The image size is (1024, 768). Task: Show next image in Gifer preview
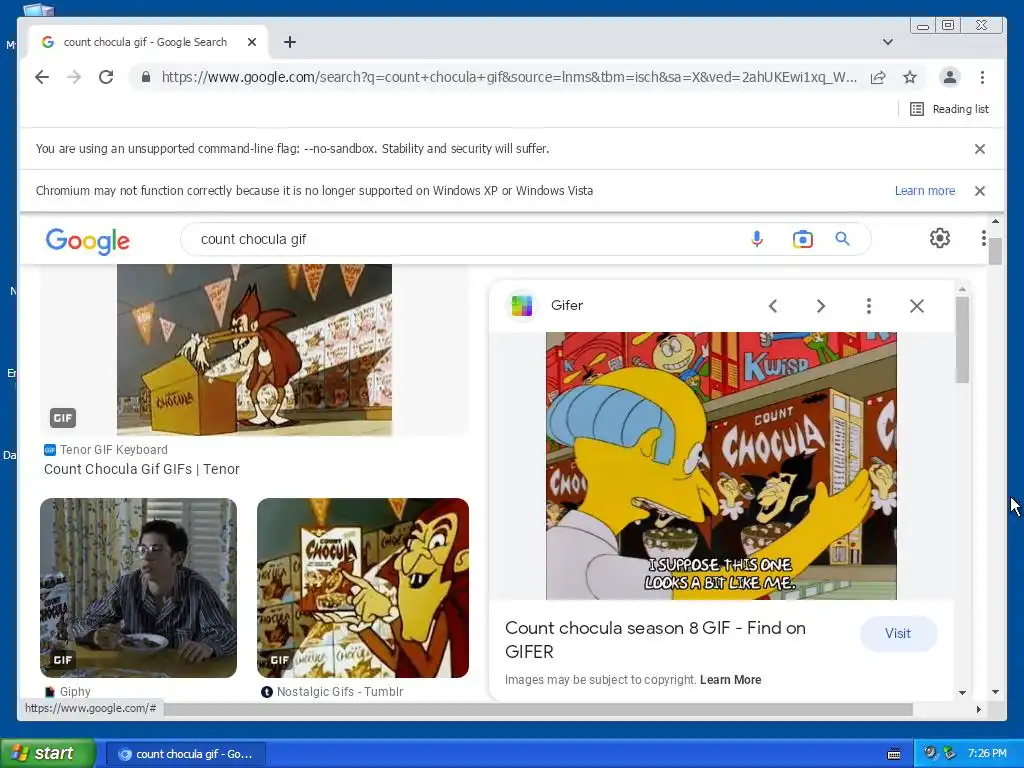tap(821, 306)
